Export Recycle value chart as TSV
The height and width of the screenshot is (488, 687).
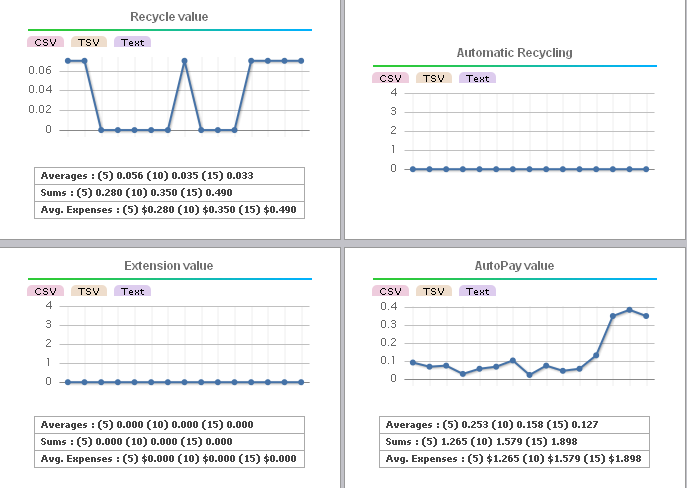pos(89,42)
